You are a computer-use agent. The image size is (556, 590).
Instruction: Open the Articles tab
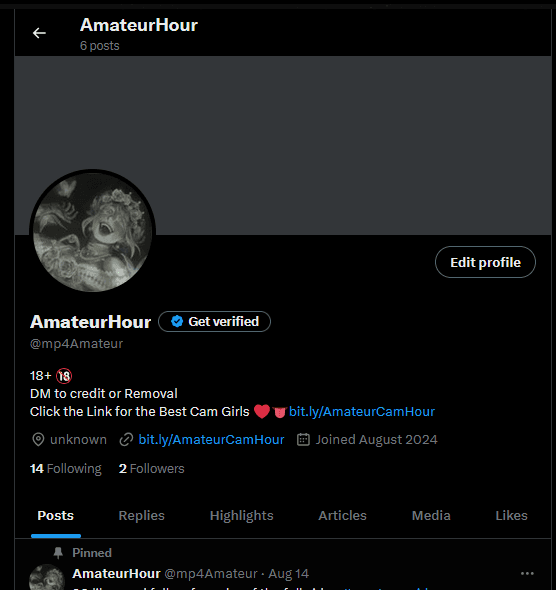[x=342, y=515]
